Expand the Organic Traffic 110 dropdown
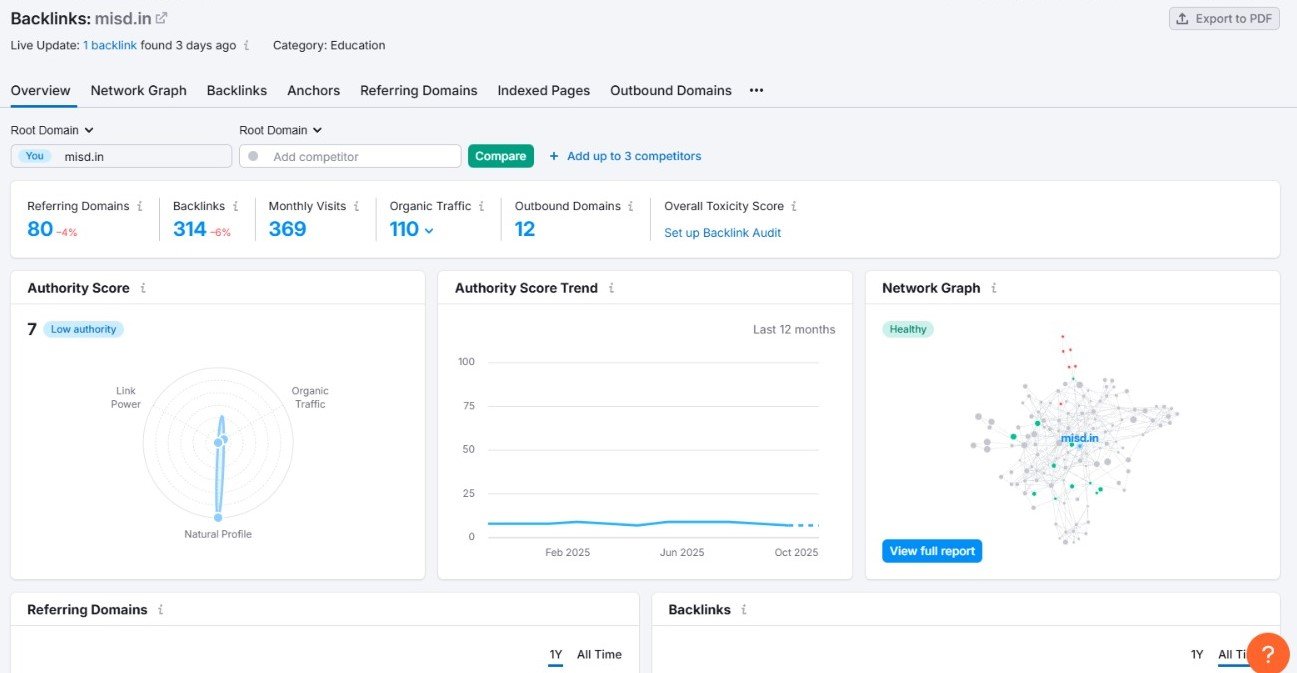This screenshot has height=673, width=1297. pyautogui.click(x=429, y=230)
